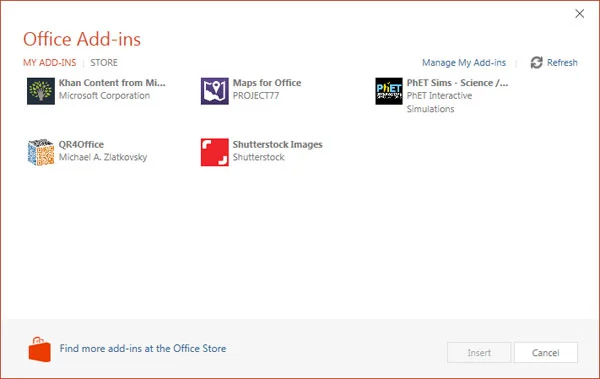This screenshot has width=600, height=379.
Task: Select the Khan Content tree icon
Action: (41, 91)
